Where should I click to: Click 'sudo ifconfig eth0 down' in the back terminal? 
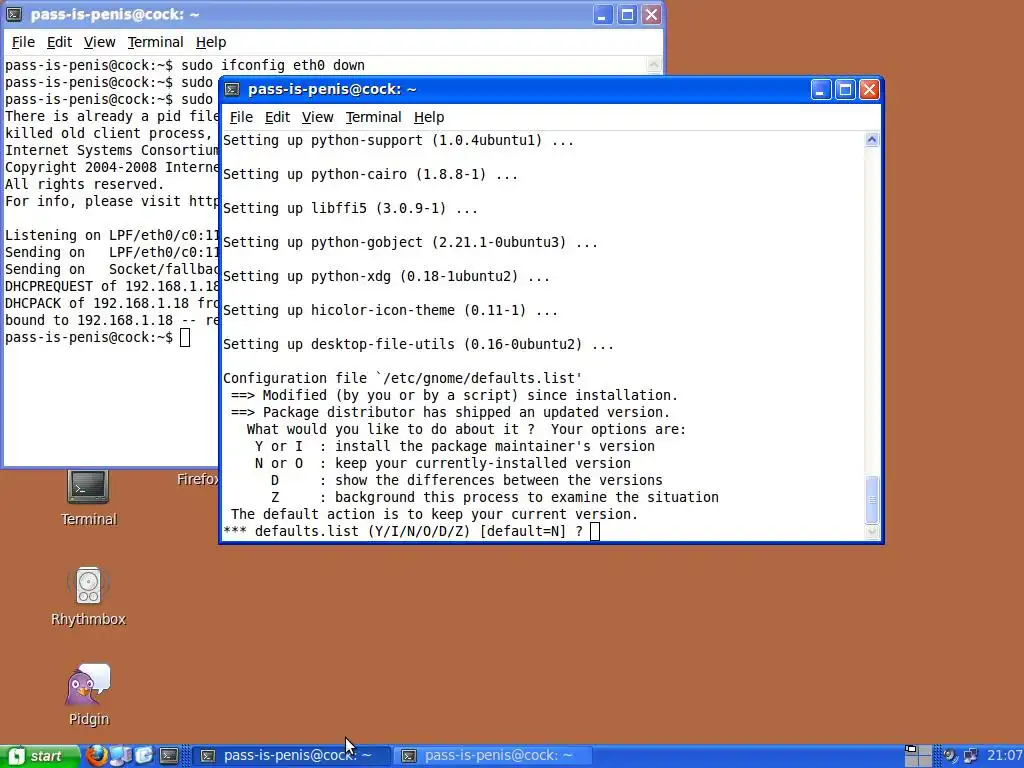tap(272, 65)
